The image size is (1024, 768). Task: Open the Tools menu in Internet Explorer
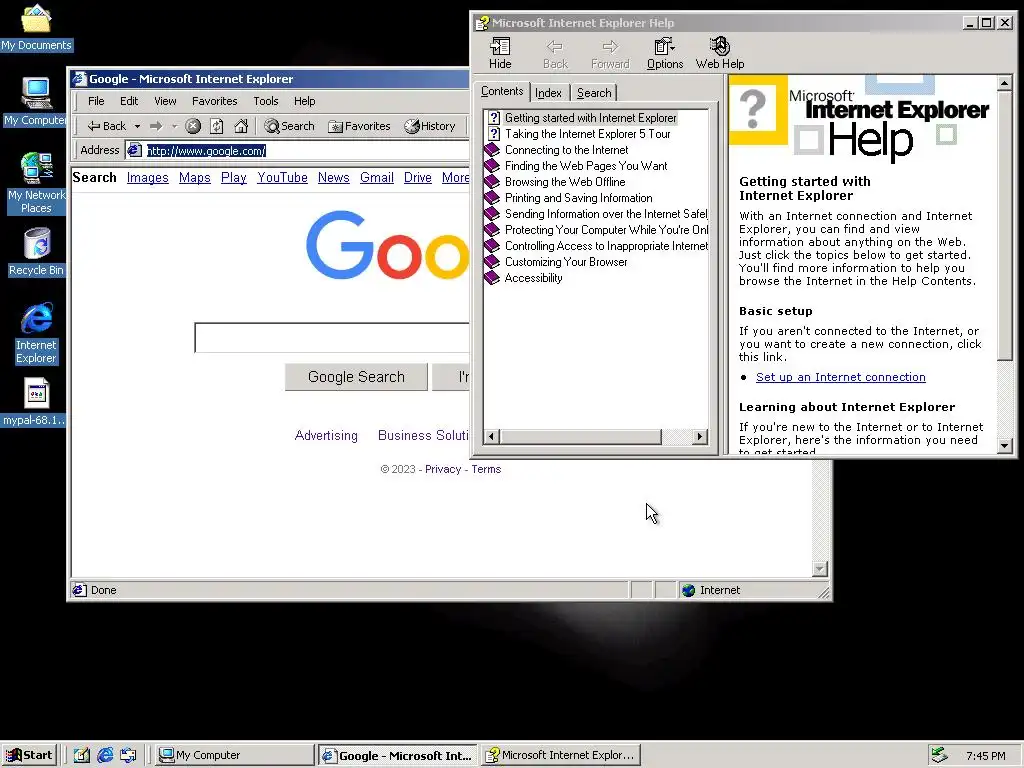tap(266, 101)
